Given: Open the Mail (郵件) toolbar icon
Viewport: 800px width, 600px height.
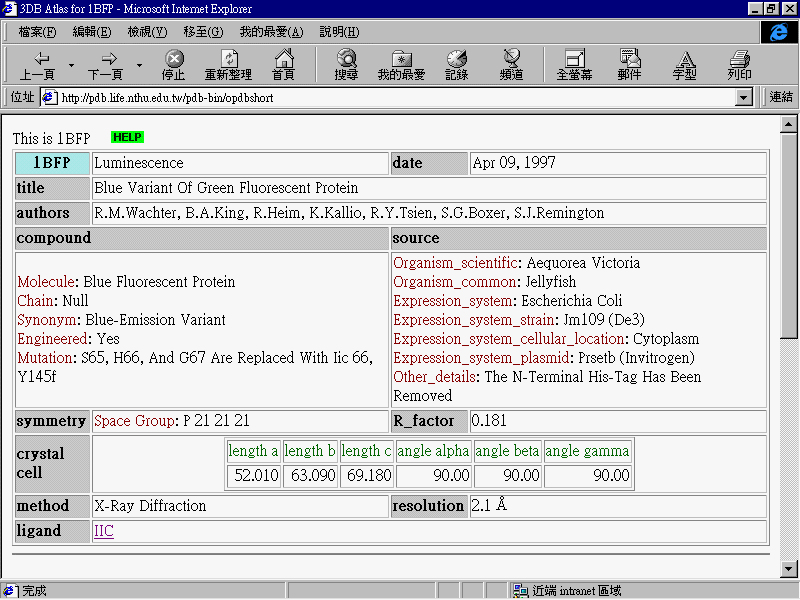Looking at the screenshot, I should 629,59.
